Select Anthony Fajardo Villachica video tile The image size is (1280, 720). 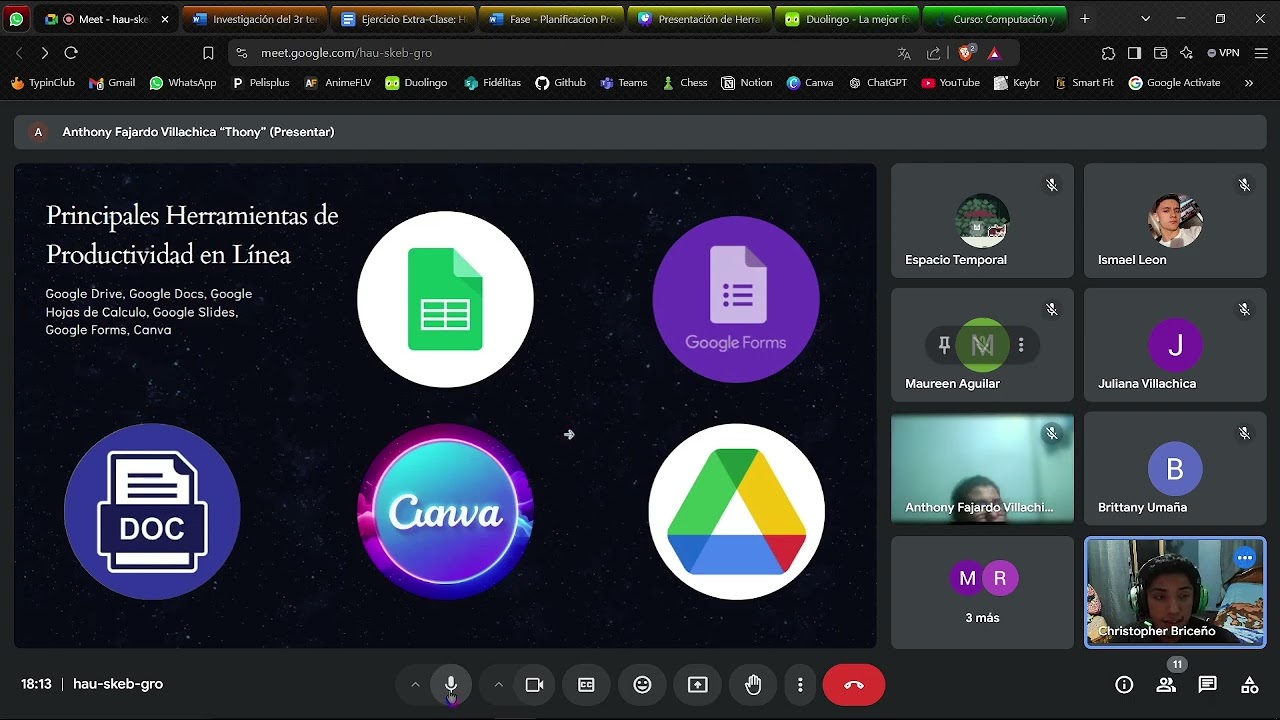pyautogui.click(x=982, y=468)
